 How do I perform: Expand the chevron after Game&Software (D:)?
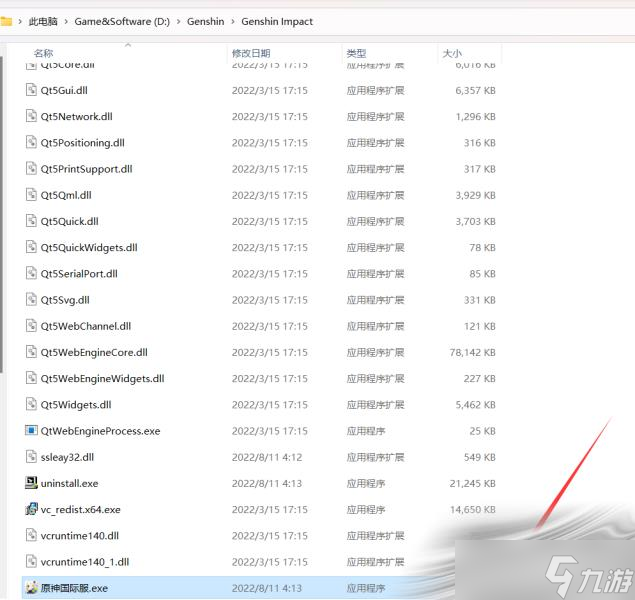point(179,21)
